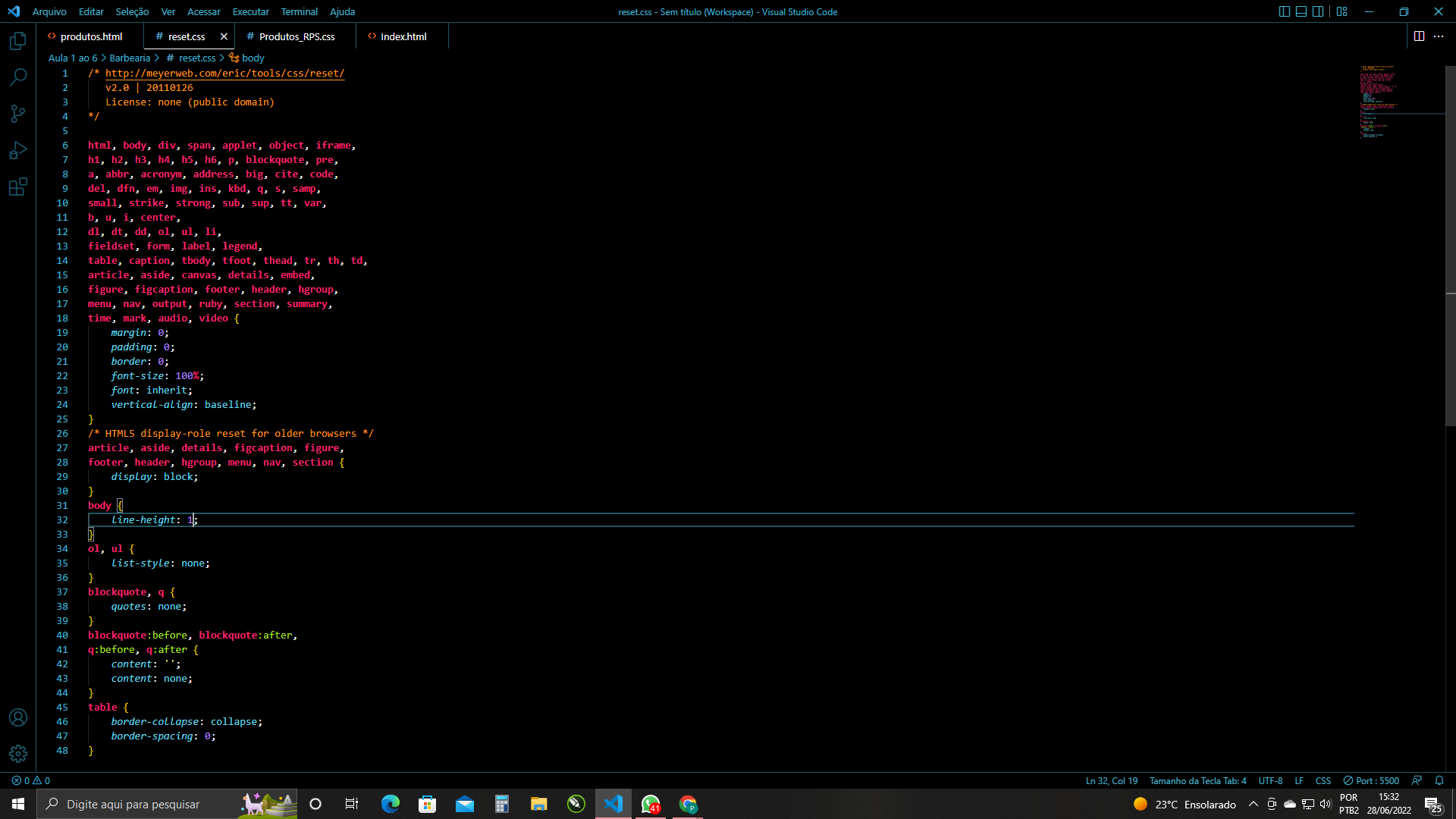The height and width of the screenshot is (819, 1456).
Task: Click line number 45 in the gutter
Action: tap(62, 707)
